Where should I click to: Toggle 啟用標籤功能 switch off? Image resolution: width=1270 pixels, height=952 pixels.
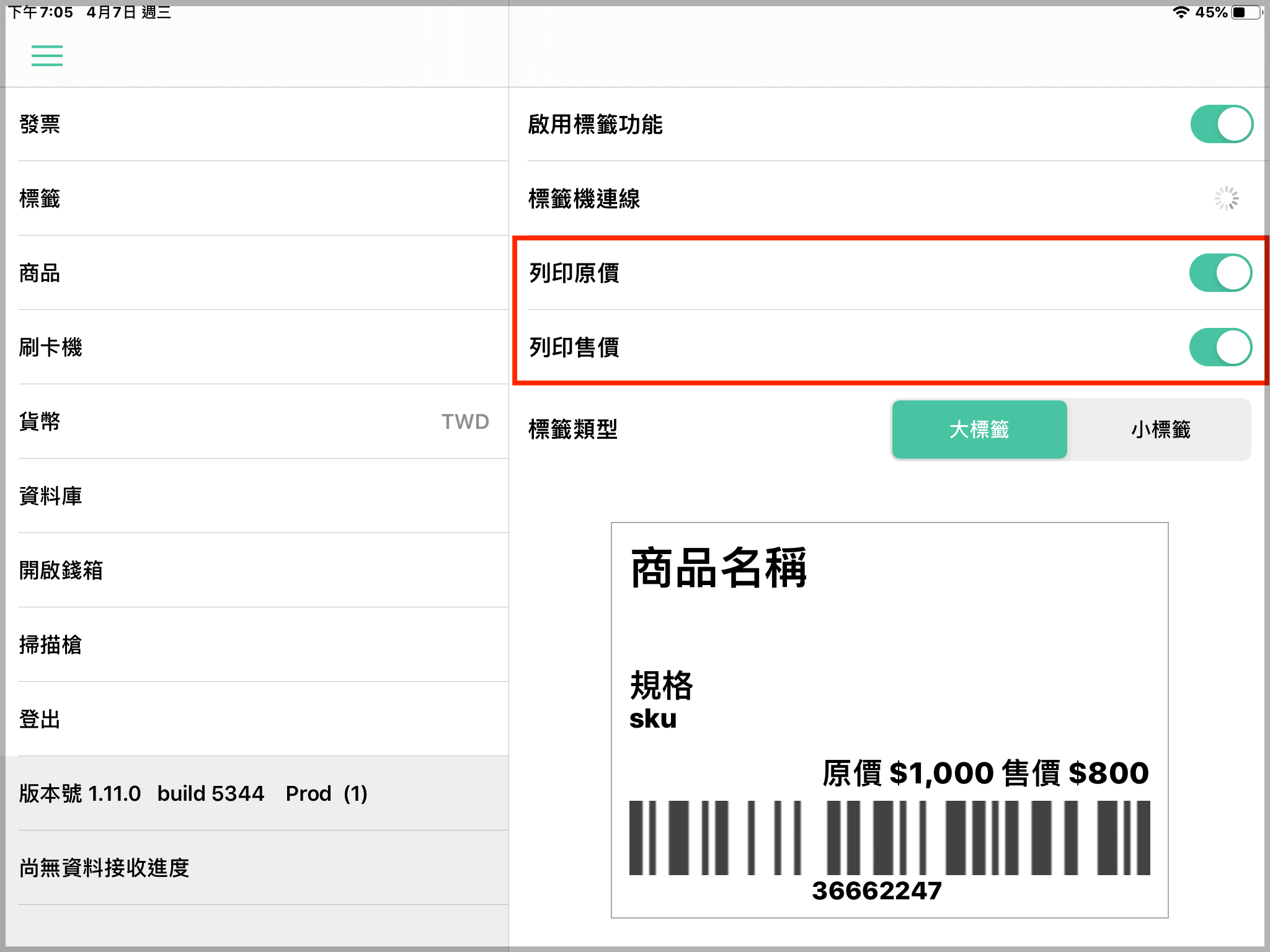coord(1222,124)
